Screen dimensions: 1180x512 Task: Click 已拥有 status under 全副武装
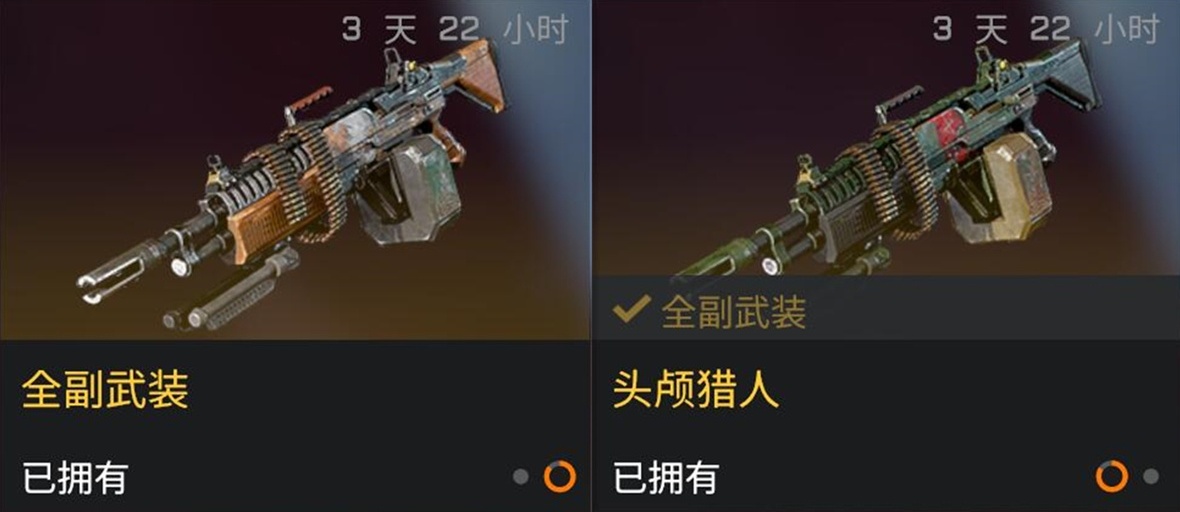[x=75, y=477]
